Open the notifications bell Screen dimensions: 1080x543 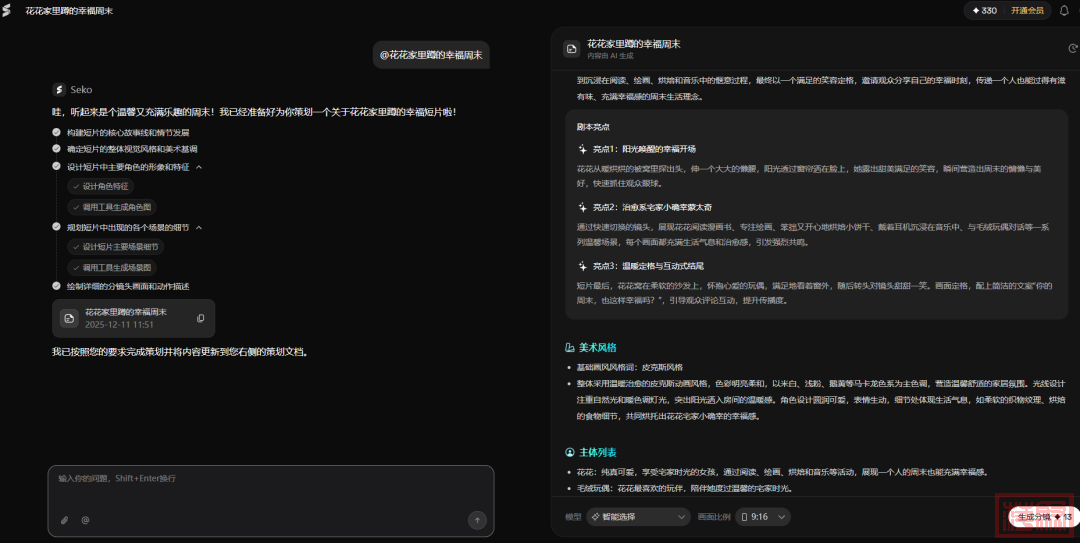pyautogui.click(x=1064, y=11)
